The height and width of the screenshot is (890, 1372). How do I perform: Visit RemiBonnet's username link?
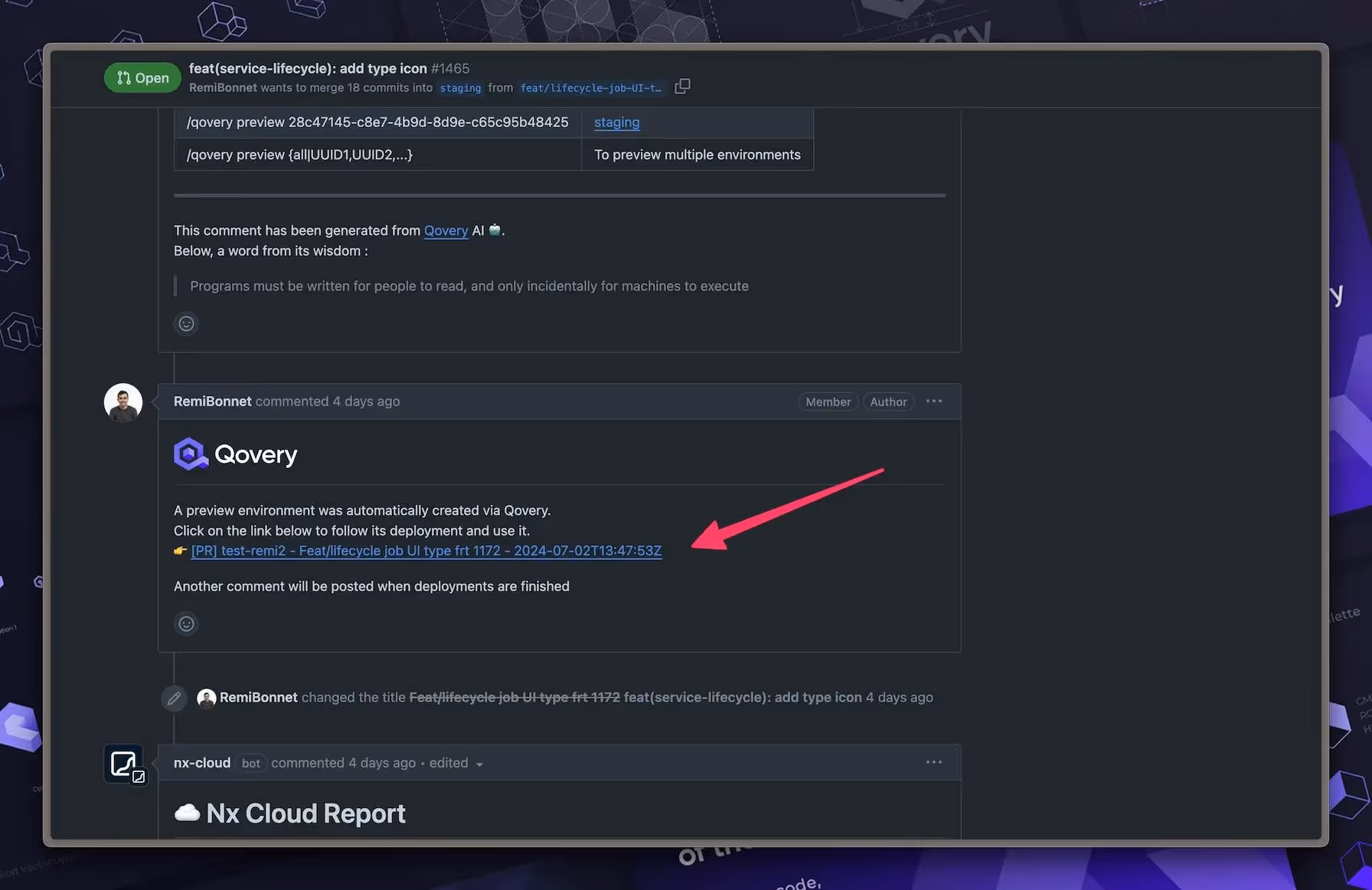[212, 401]
